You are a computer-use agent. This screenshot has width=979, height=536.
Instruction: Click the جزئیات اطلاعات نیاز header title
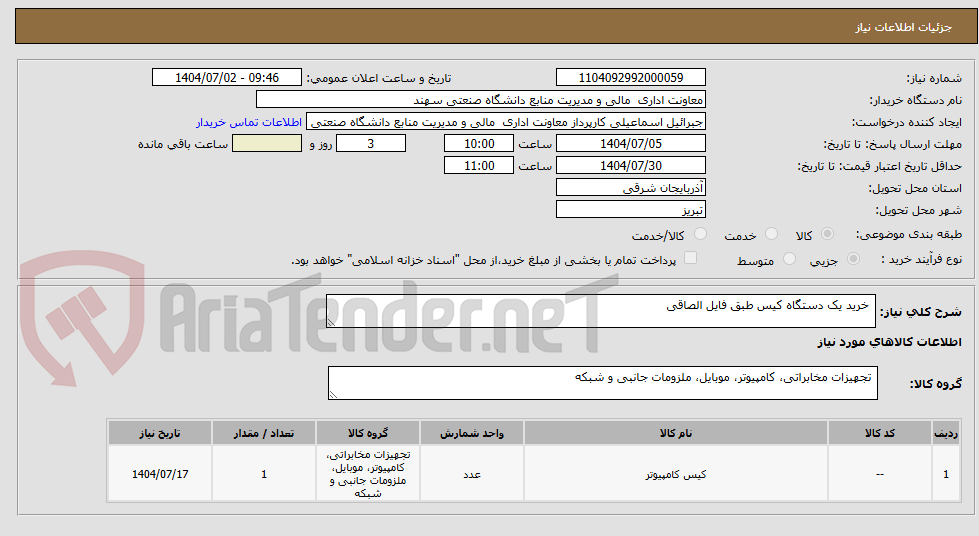[903, 27]
